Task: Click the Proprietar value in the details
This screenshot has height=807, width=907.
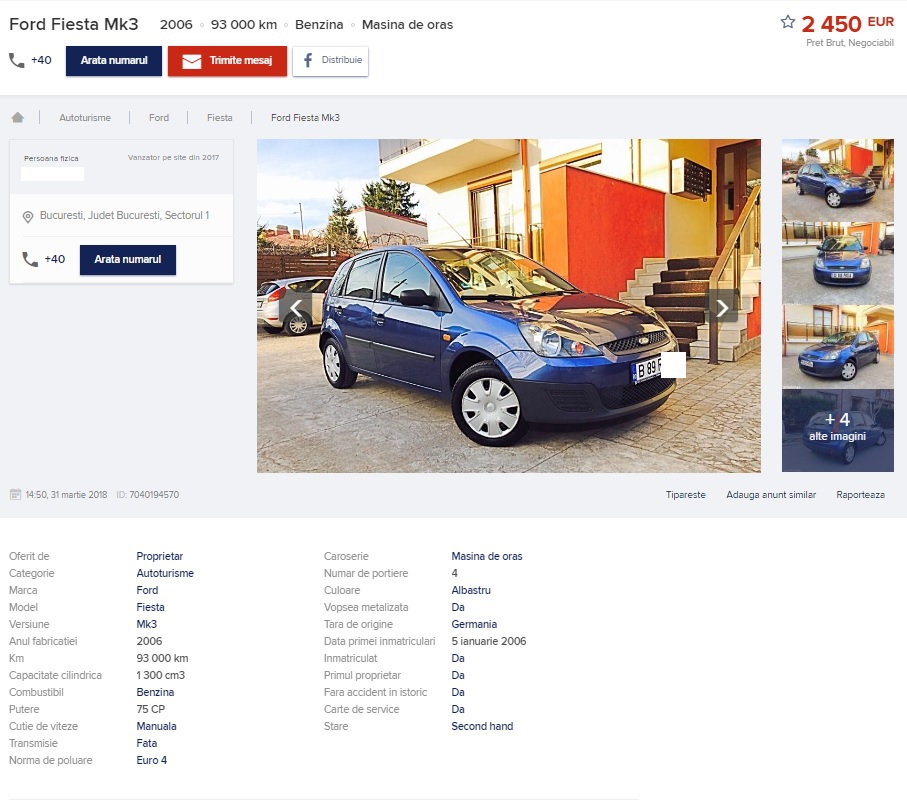Action: tap(160, 556)
